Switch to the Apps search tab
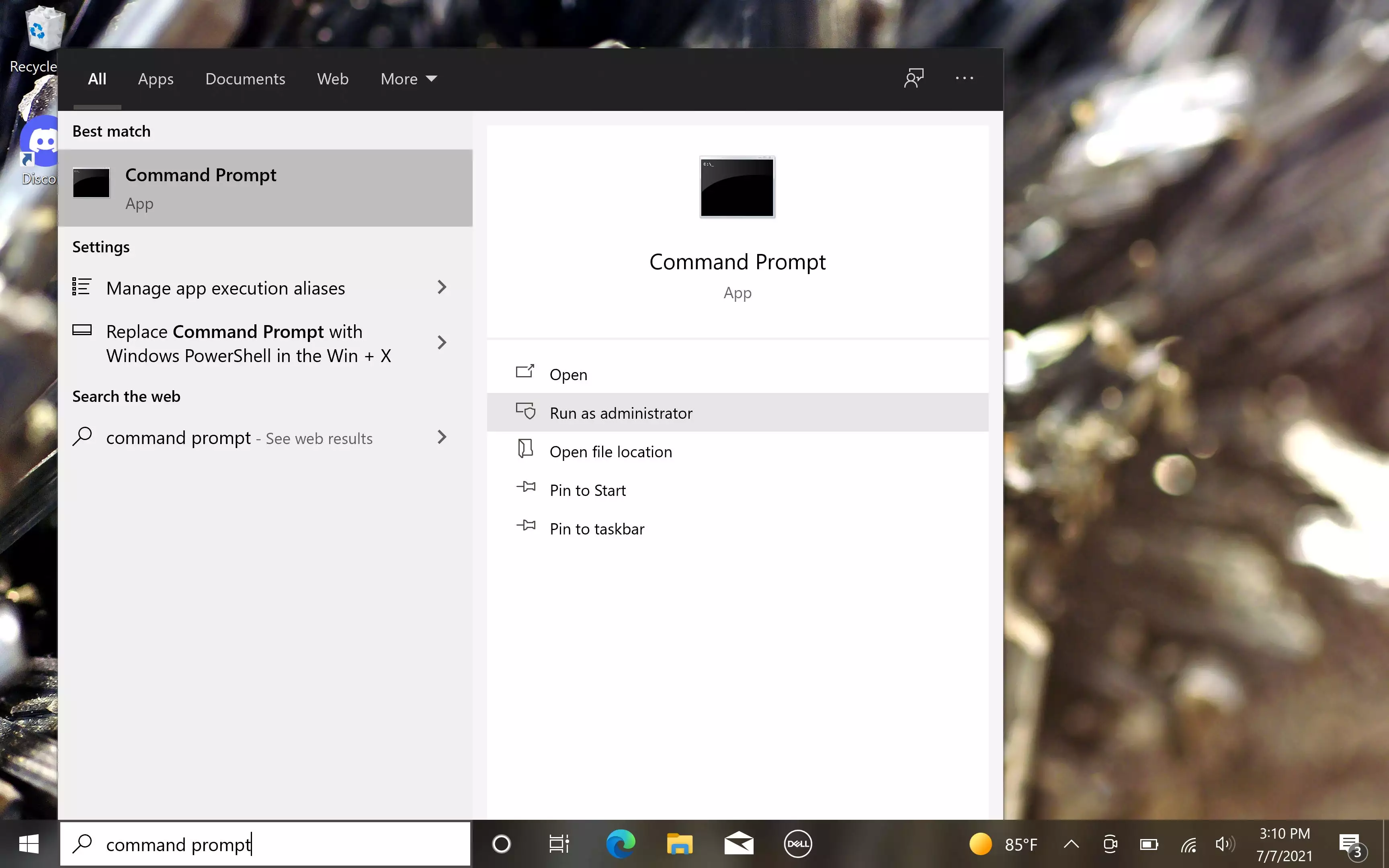The height and width of the screenshot is (868, 1389). pyautogui.click(x=156, y=79)
